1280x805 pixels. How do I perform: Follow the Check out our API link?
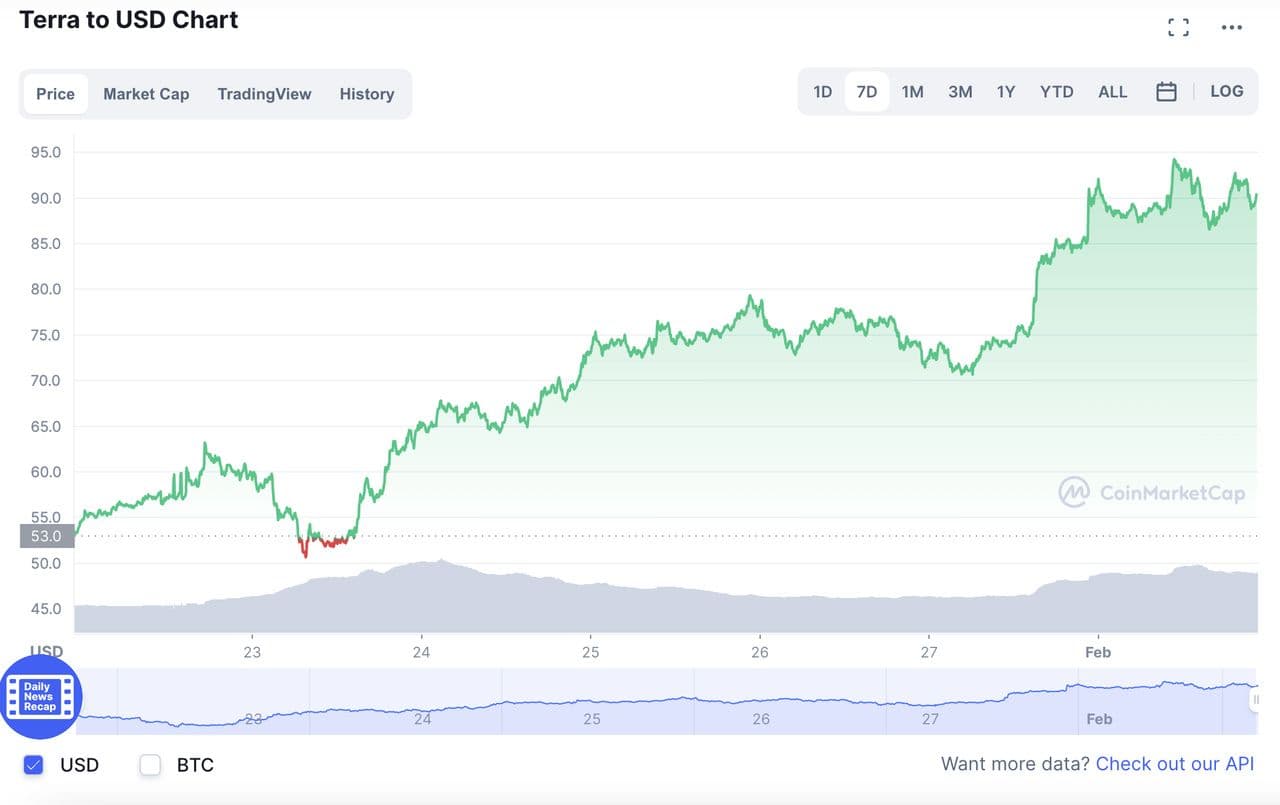(x=1175, y=764)
